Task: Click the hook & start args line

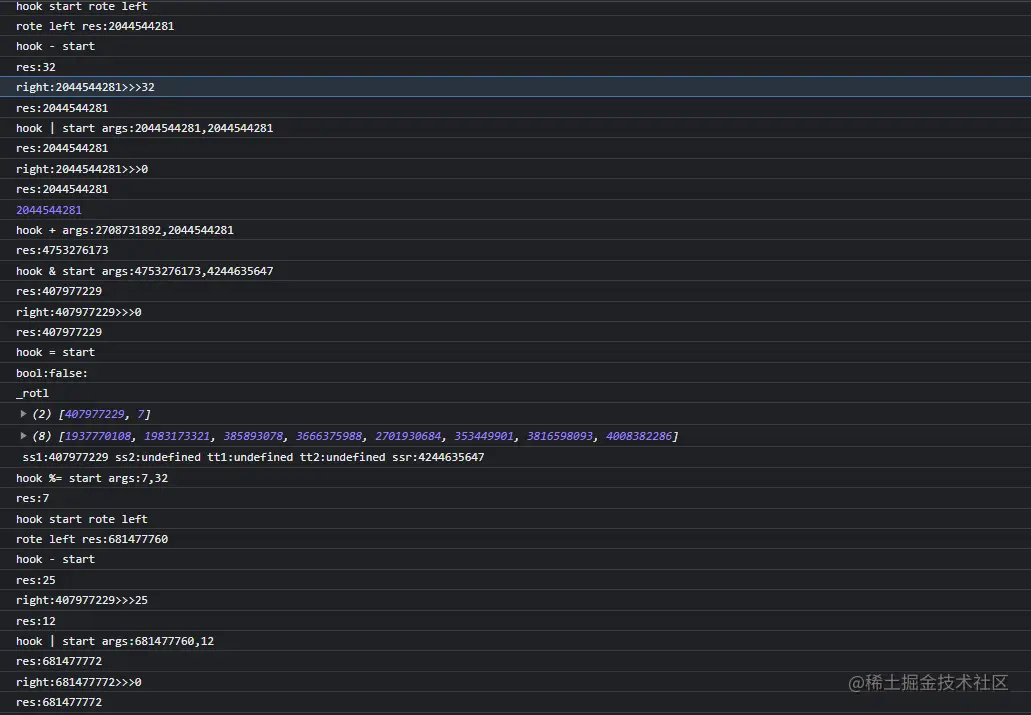Action: coord(144,271)
